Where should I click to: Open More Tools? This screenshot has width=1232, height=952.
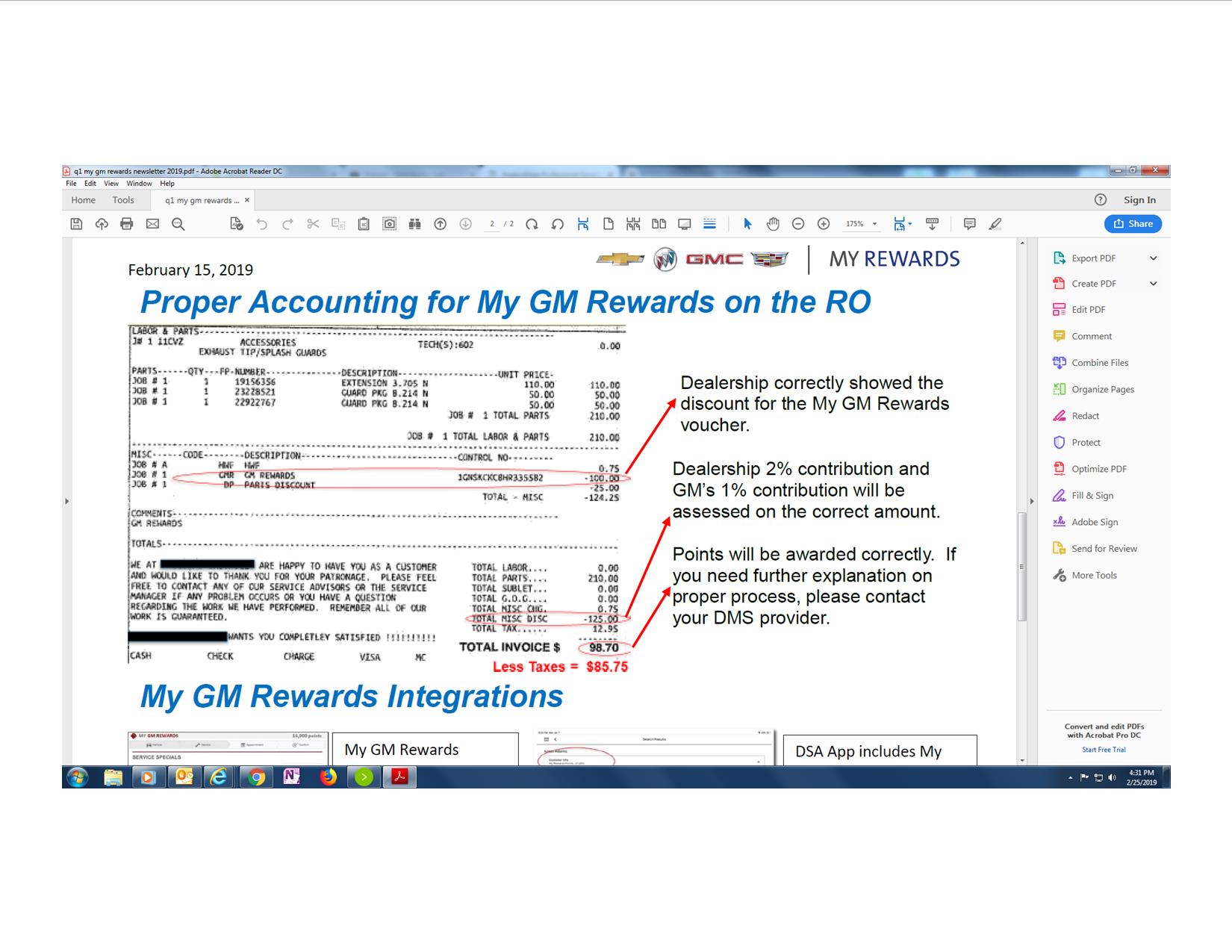click(x=1094, y=576)
